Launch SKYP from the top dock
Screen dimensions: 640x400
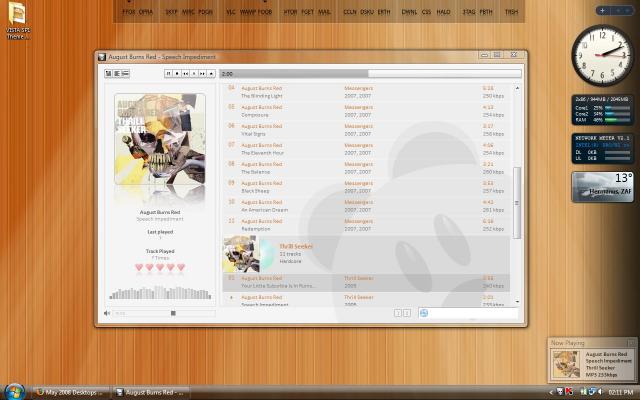(171, 12)
